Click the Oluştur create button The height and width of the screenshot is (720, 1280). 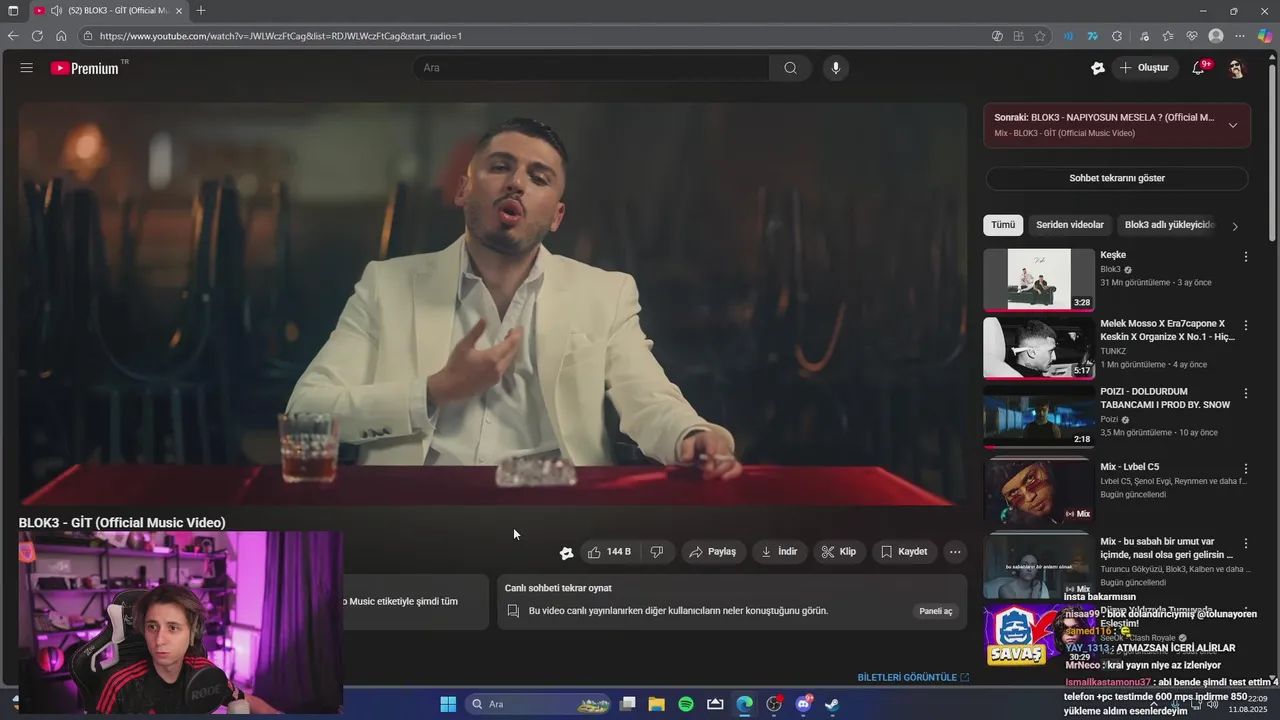coord(1143,68)
